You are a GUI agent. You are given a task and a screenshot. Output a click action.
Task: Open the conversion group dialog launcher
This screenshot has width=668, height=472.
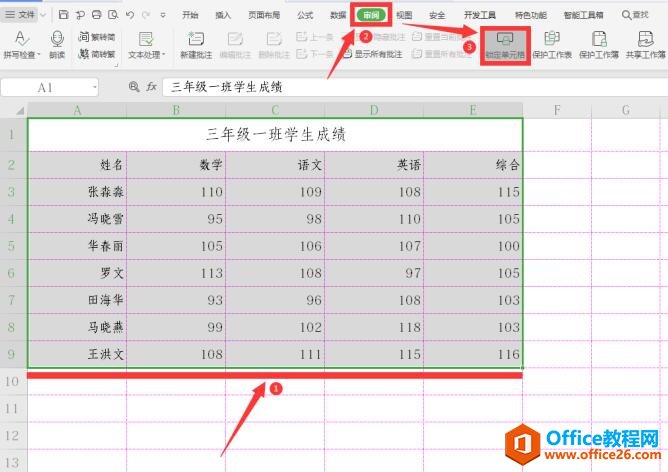coord(116,66)
